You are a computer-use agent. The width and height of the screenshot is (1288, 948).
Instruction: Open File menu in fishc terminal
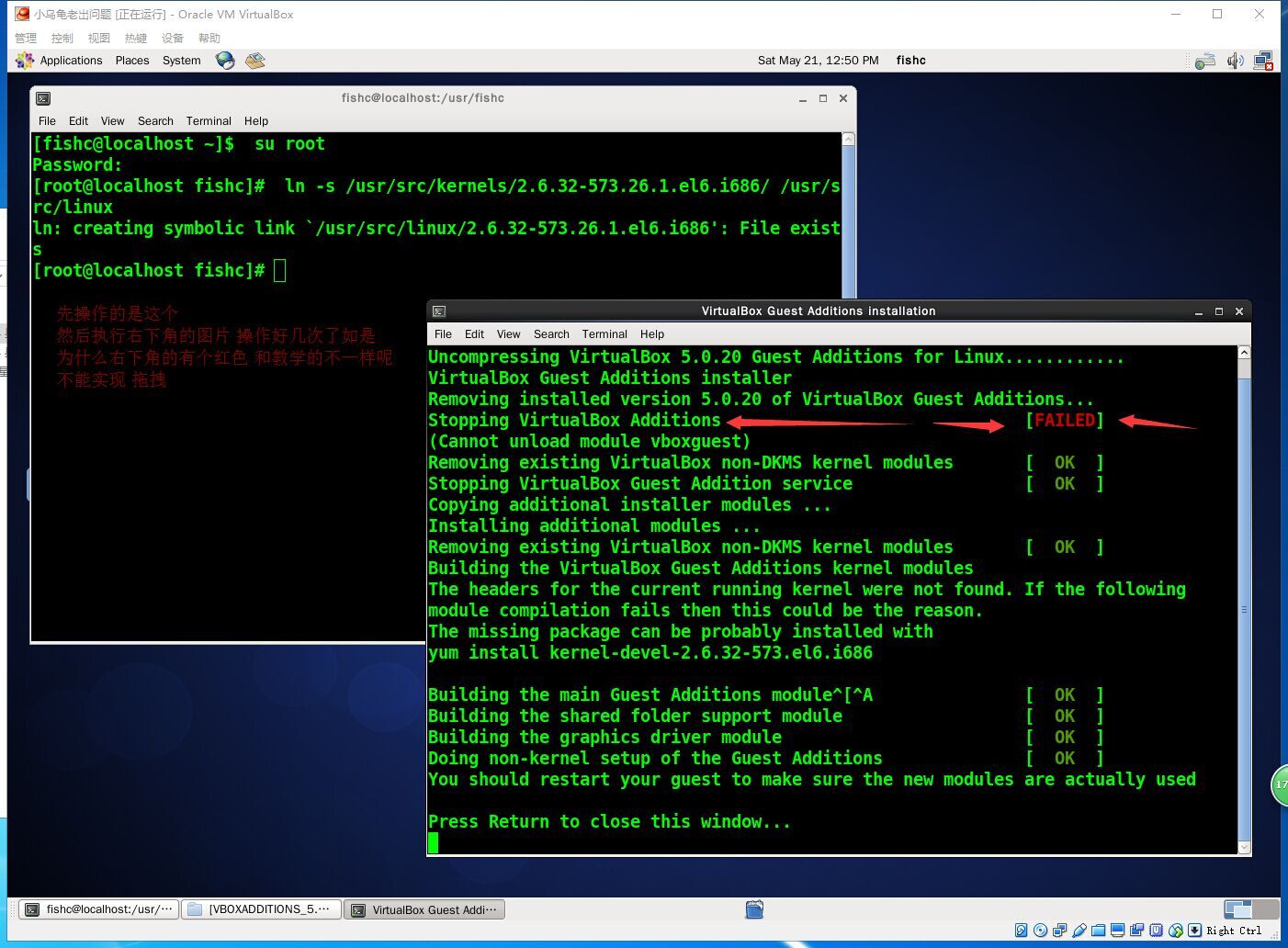point(47,121)
